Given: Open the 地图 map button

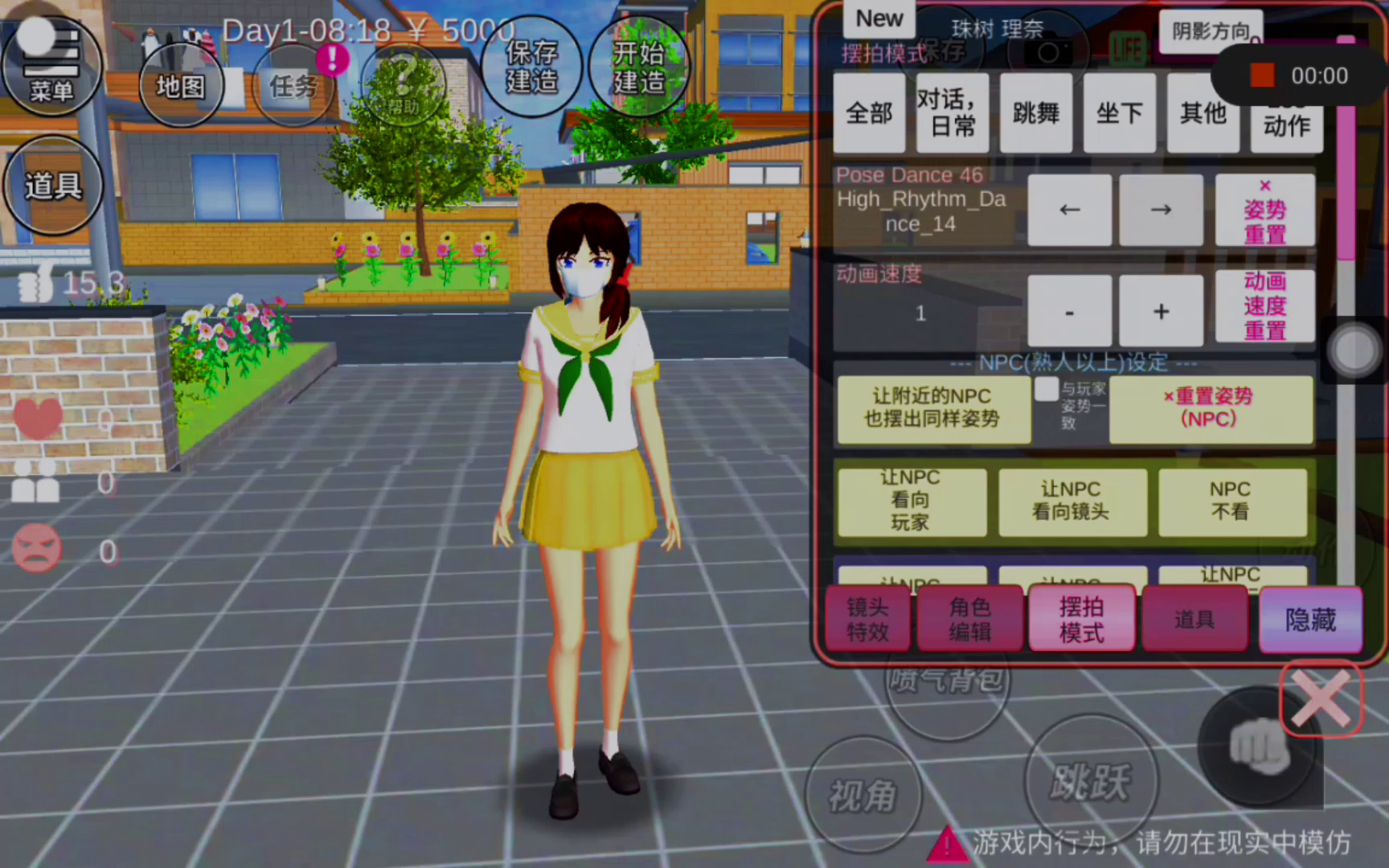Looking at the screenshot, I should 180,86.
